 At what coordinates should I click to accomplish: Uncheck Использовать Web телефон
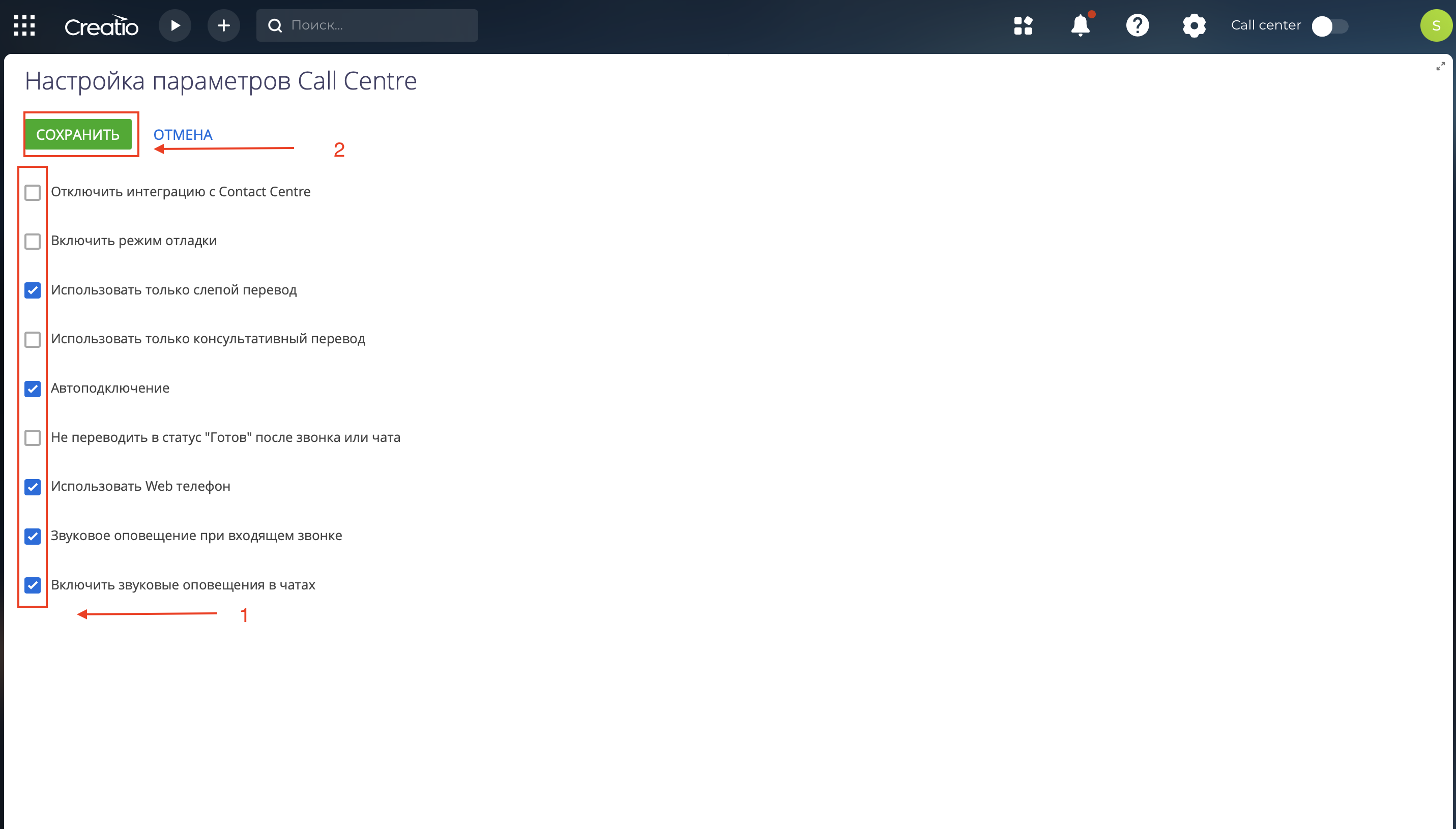[x=33, y=487]
